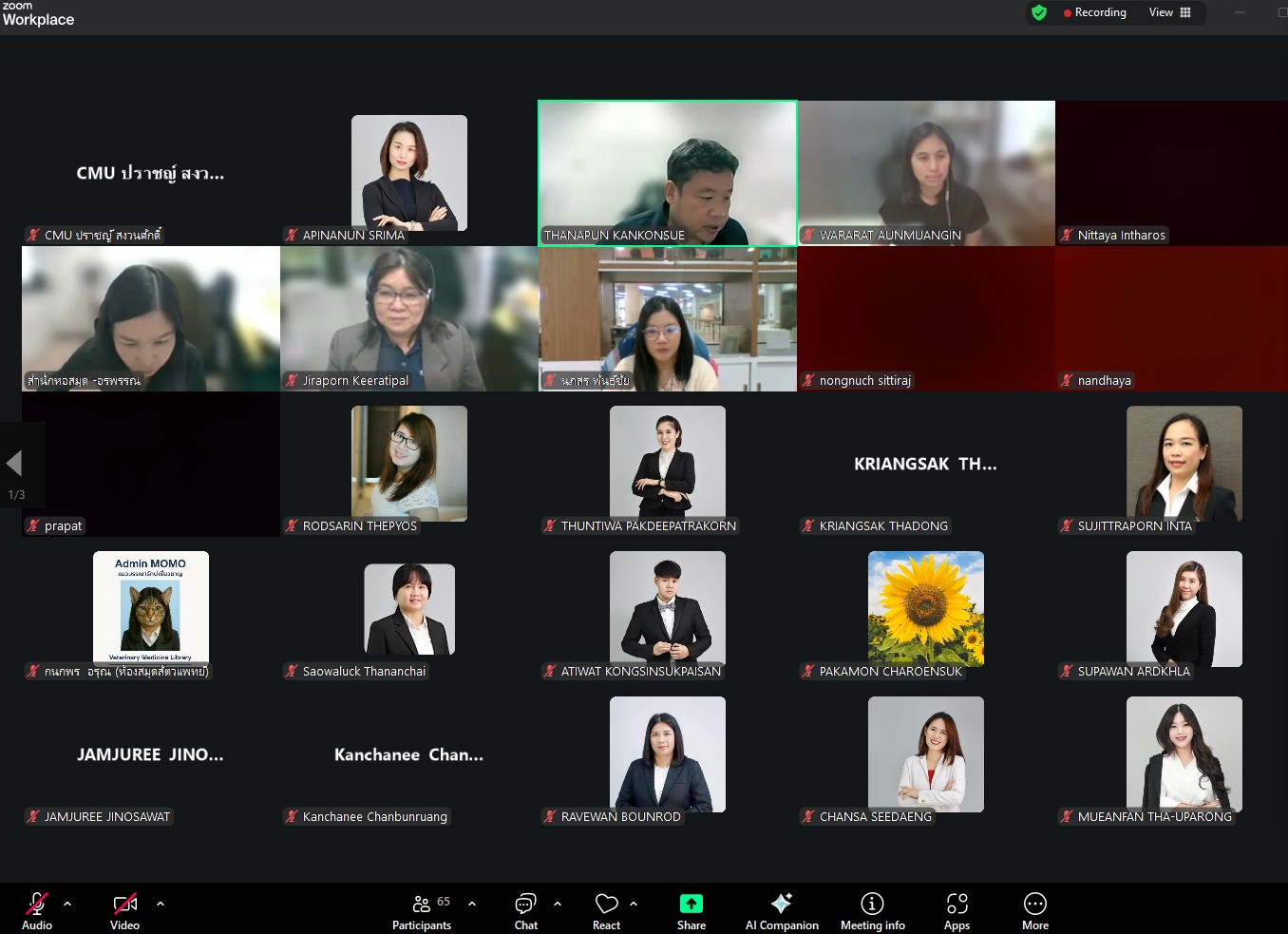
Task: Launch the AI Companion
Action: [782, 910]
